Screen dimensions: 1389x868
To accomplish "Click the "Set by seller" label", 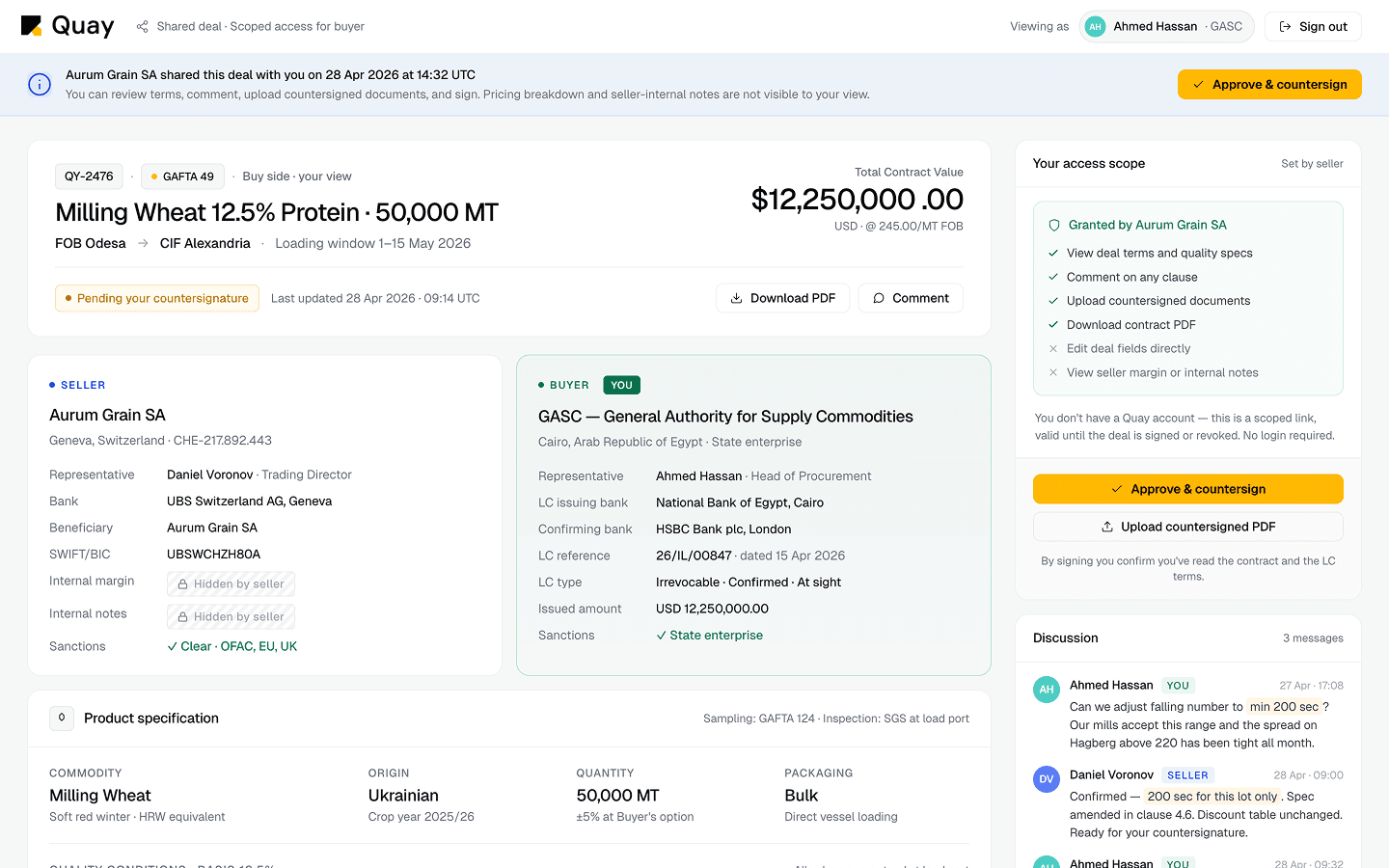I will 1312,164.
